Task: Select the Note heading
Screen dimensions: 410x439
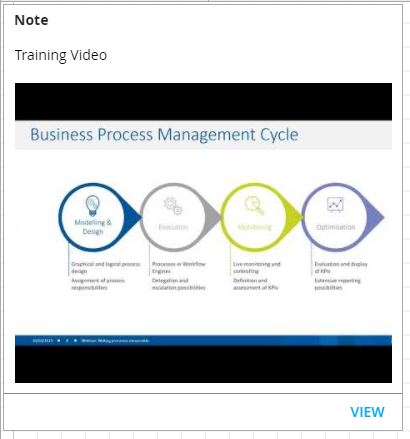Action: point(32,20)
